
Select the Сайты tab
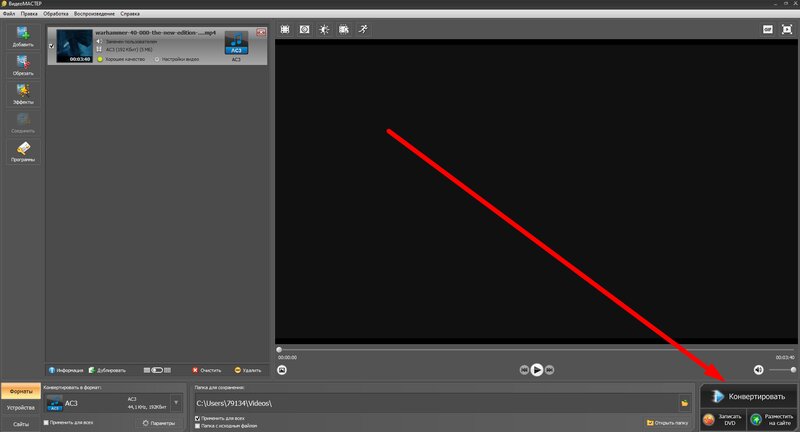(x=21, y=424)
